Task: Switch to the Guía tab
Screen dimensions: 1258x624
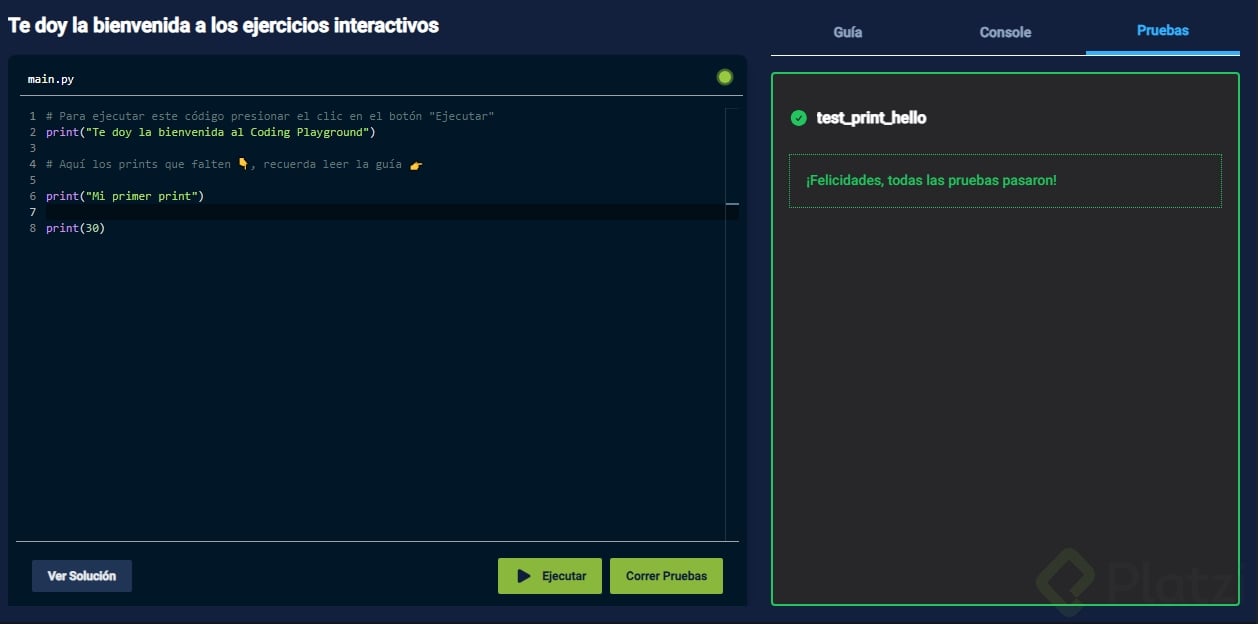Action: click(848, 32)
